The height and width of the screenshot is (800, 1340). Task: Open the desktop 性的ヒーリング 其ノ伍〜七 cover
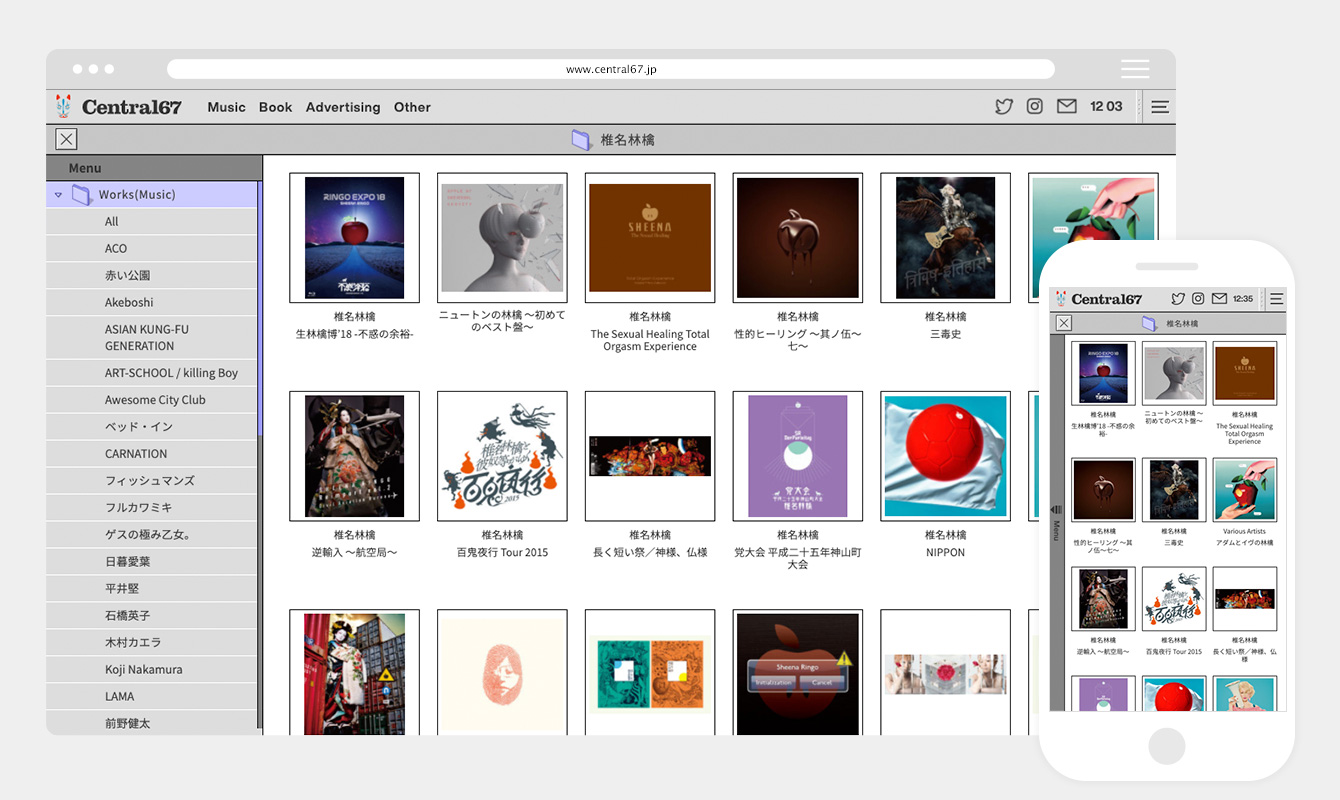pyautogui.click(x=798, y=238)
